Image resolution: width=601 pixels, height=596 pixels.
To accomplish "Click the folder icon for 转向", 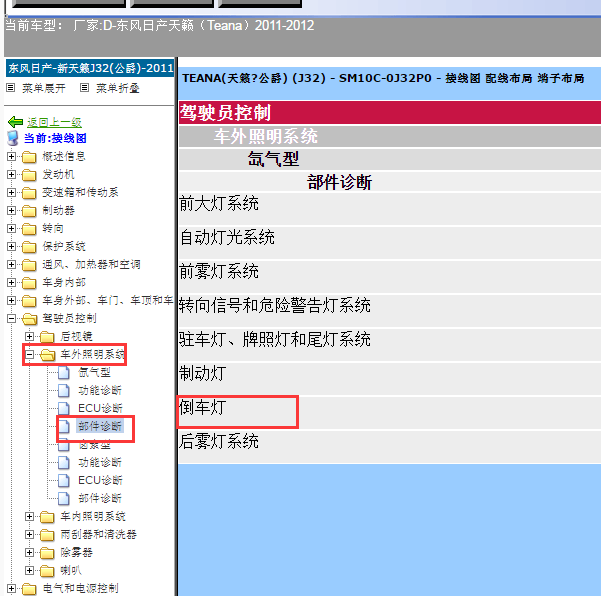I will (29, 229).
